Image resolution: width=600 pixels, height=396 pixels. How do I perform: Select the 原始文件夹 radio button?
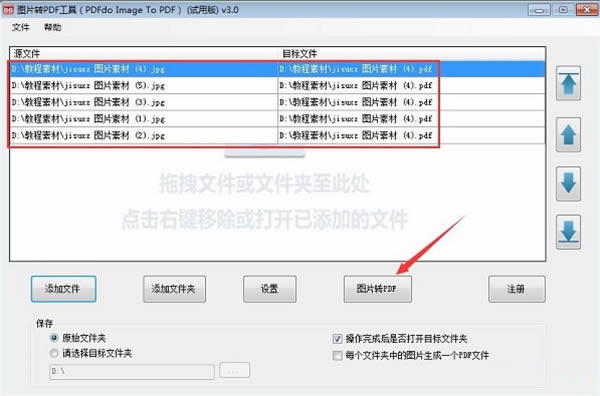tap(54, 338)
